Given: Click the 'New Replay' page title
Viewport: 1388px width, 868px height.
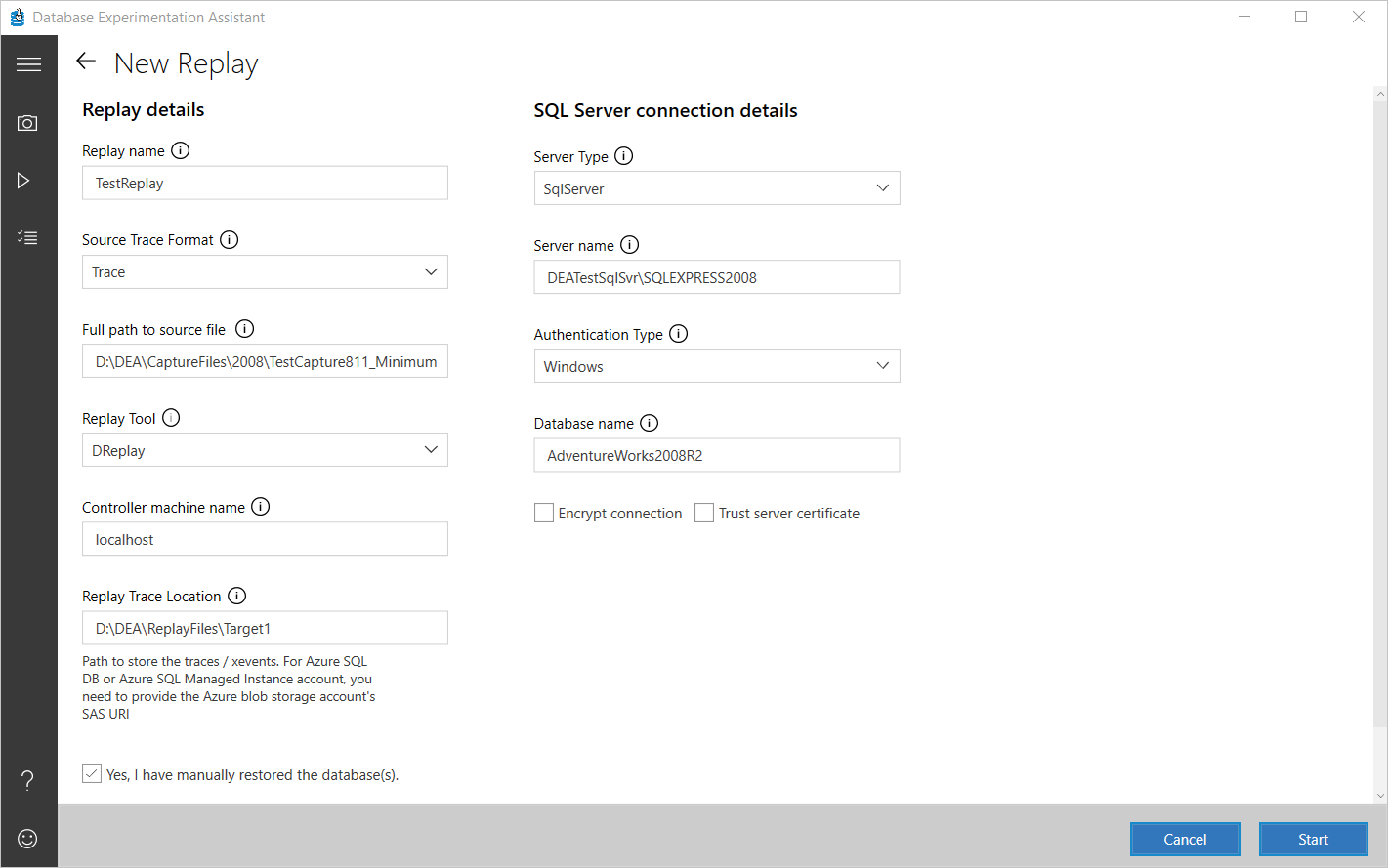Looking at the screenshot, I should click(186, 63).
